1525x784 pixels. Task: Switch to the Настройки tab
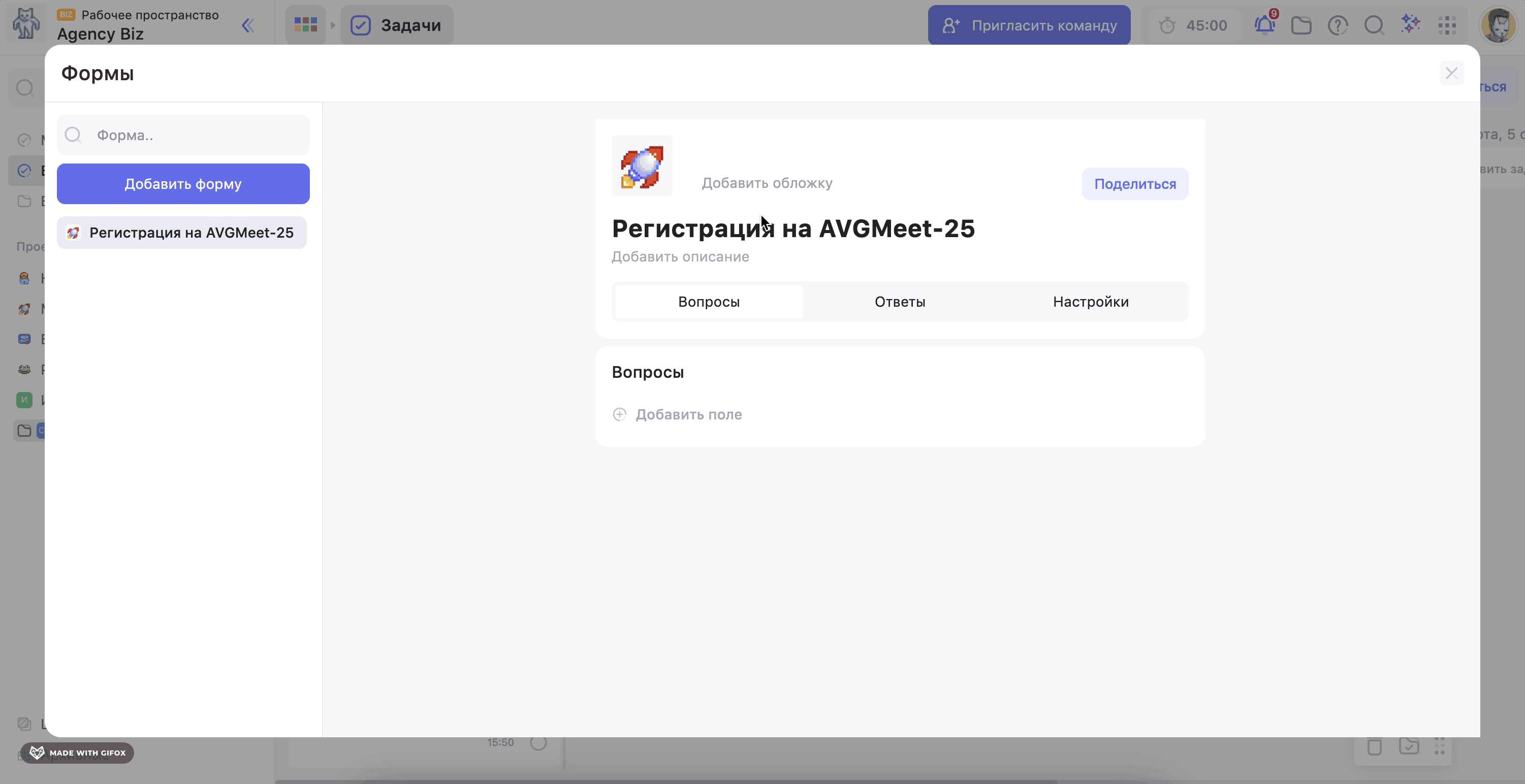[x=1091, y=302]
